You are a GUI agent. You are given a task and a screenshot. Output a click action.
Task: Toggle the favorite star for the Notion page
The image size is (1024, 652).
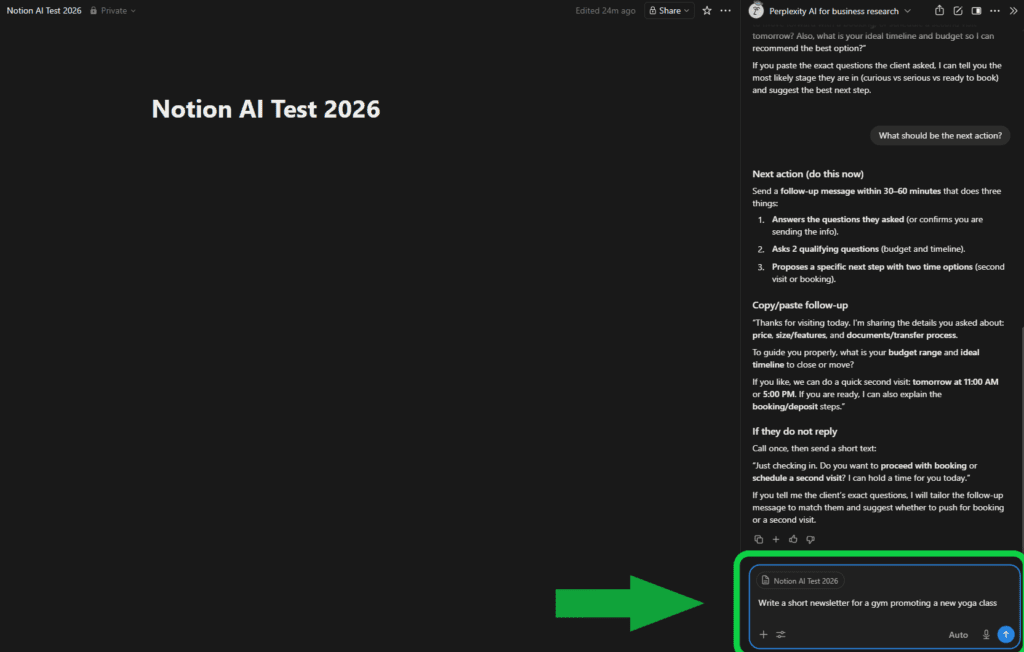707,10
